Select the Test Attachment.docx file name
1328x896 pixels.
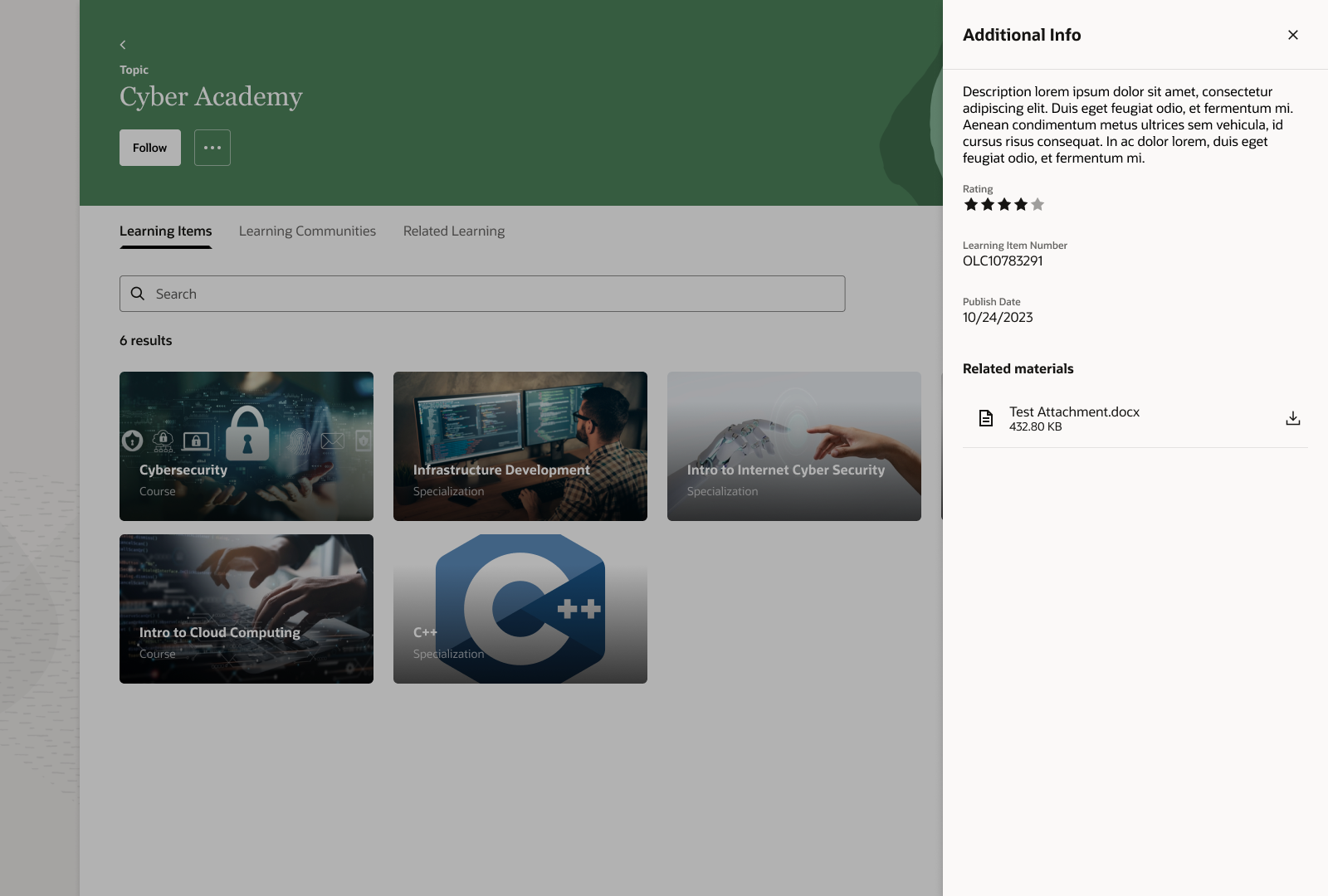coord(1074,411)
